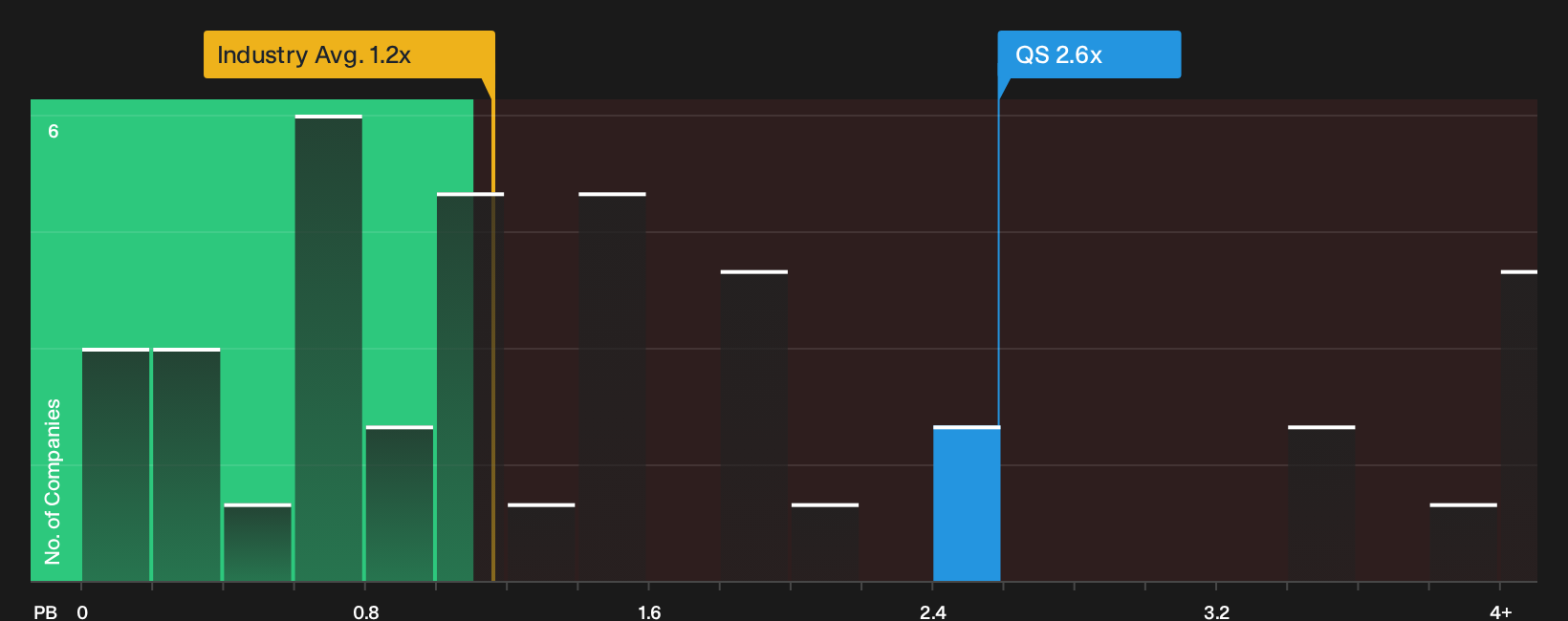This screenshot has width=1568, height=621.
Task: Click the short bar for PB 3.8 to 4.0
Action: pos(1464,543)
